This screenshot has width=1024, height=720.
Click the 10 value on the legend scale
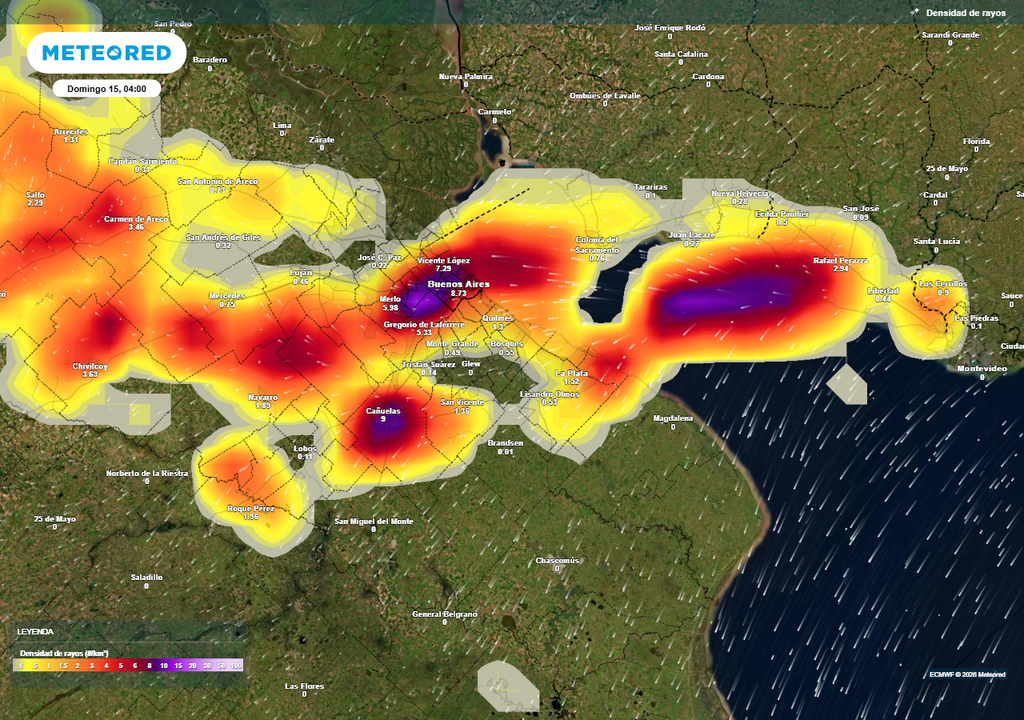click(163, 664)
